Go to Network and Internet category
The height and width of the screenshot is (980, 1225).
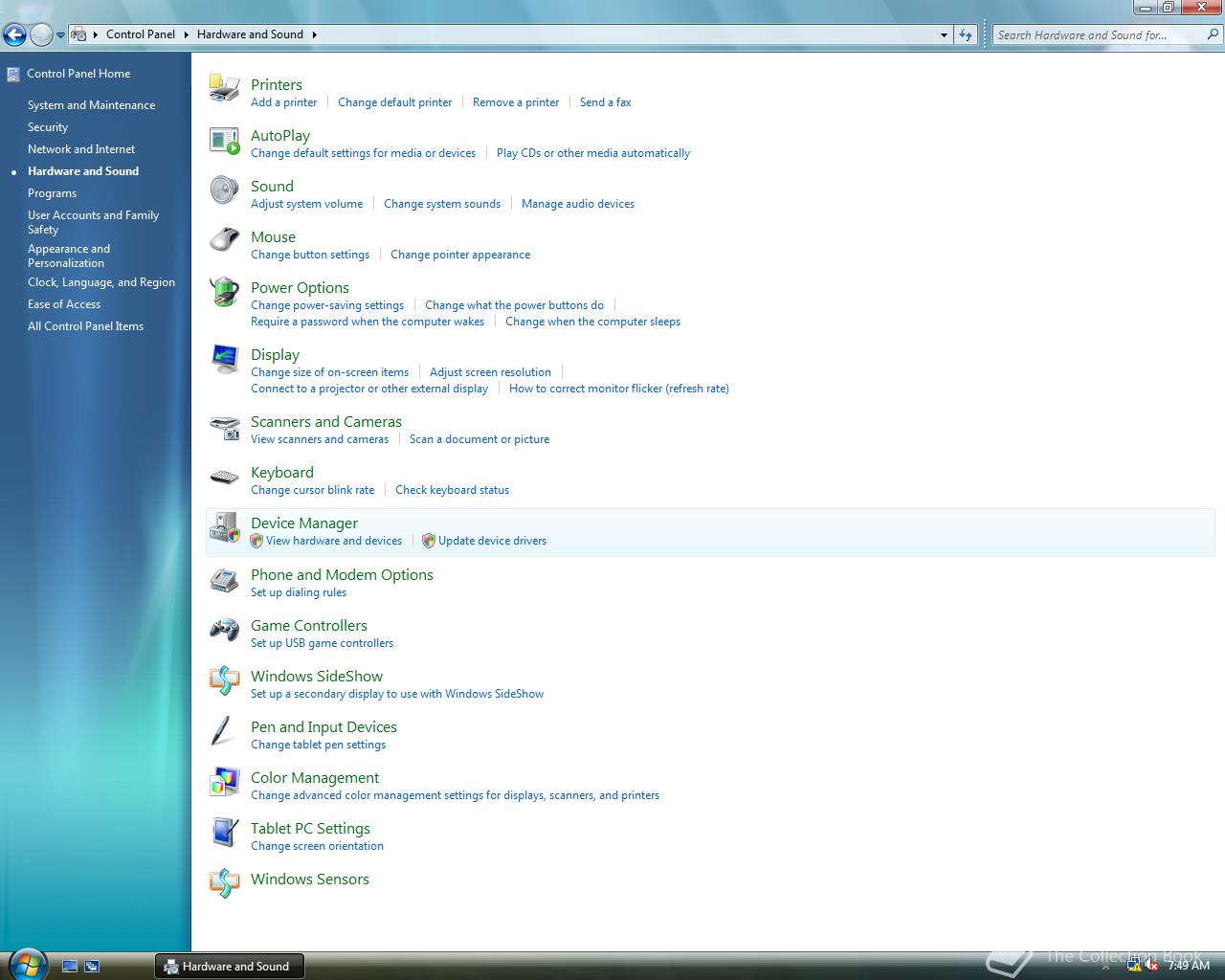point(81,149)
